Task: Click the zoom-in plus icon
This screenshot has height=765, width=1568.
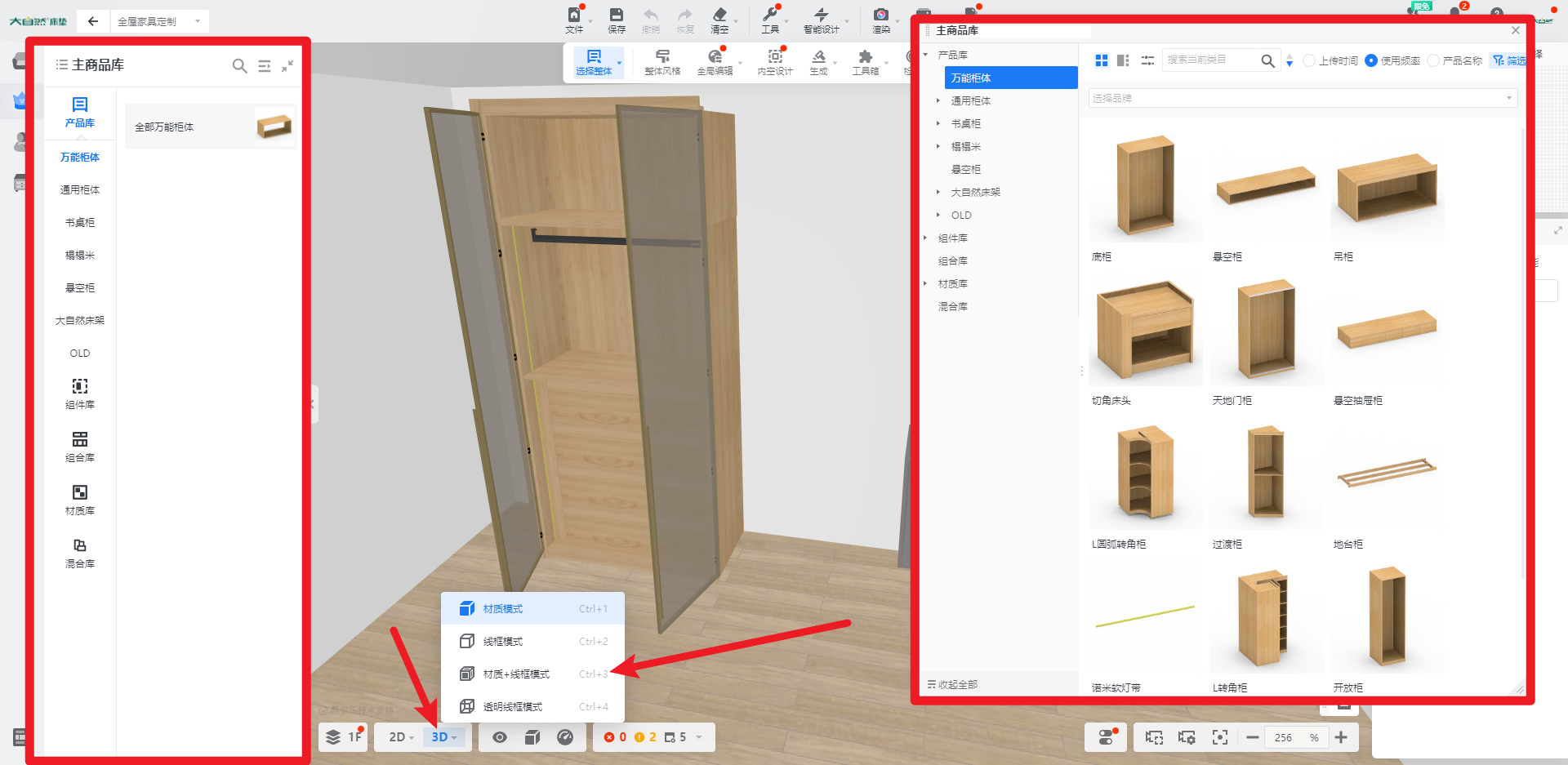Action: click(1341, 737)
